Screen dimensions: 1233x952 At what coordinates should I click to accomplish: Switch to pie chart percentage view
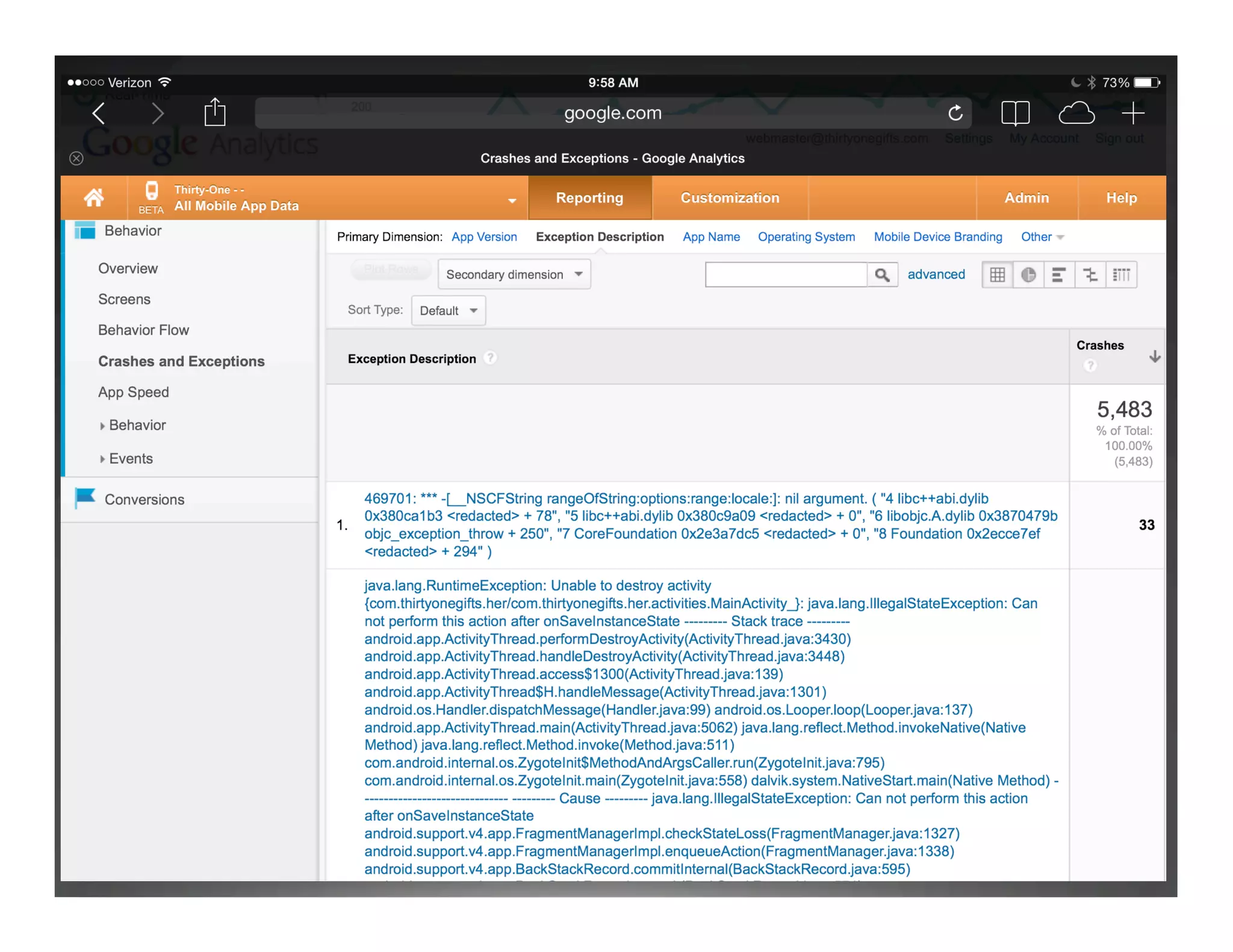pyautogui.click(x=1028, y=275)
